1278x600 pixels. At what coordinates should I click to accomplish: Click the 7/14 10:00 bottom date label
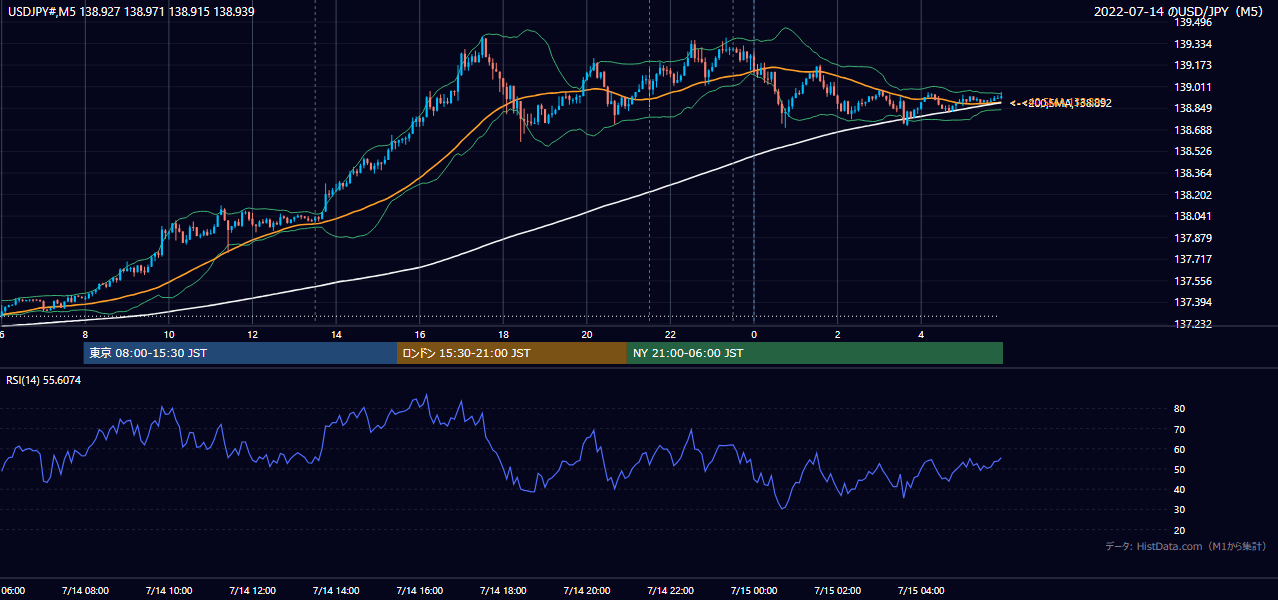coord(168,591)
